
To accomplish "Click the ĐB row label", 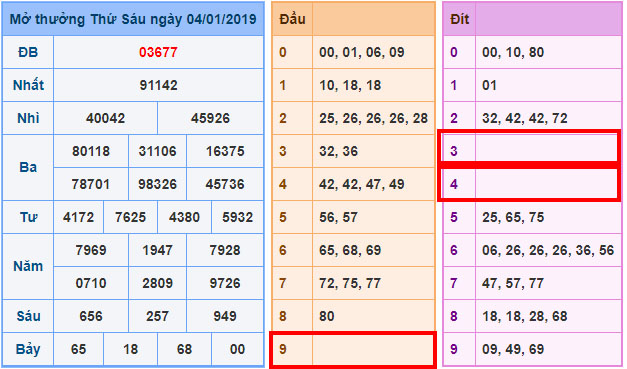I will 28,52.
